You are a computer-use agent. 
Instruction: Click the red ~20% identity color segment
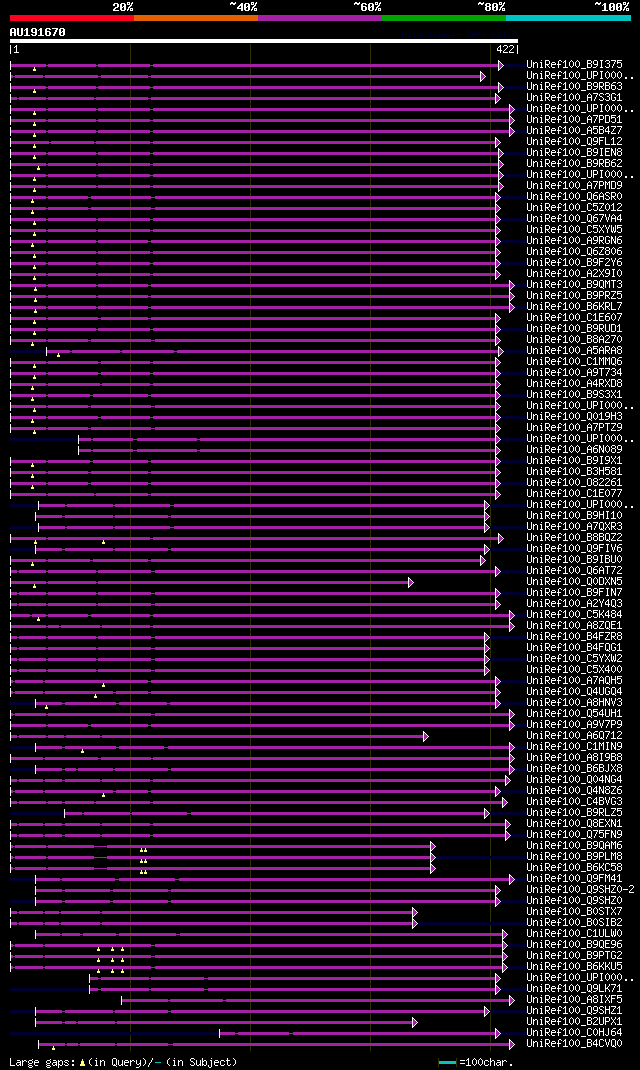coord(72,18)
